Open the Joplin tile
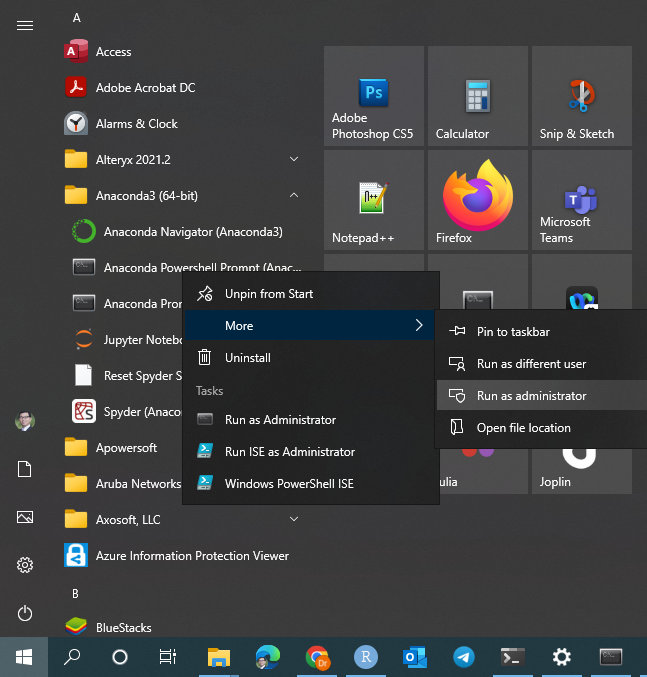This screenshot has height=677, width=647. (582, 471)
